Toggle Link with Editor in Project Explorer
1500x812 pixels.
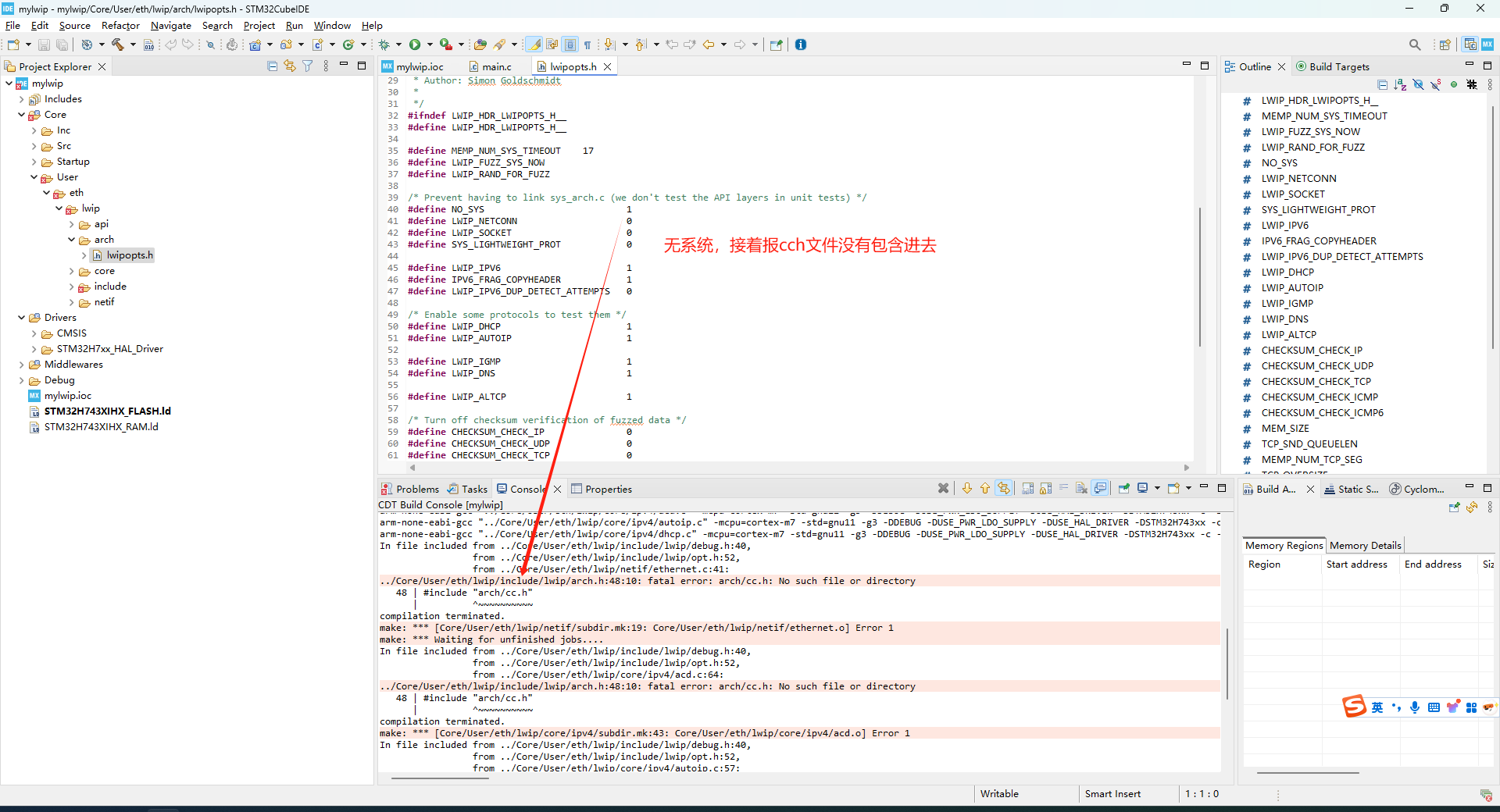pos(290,66)
